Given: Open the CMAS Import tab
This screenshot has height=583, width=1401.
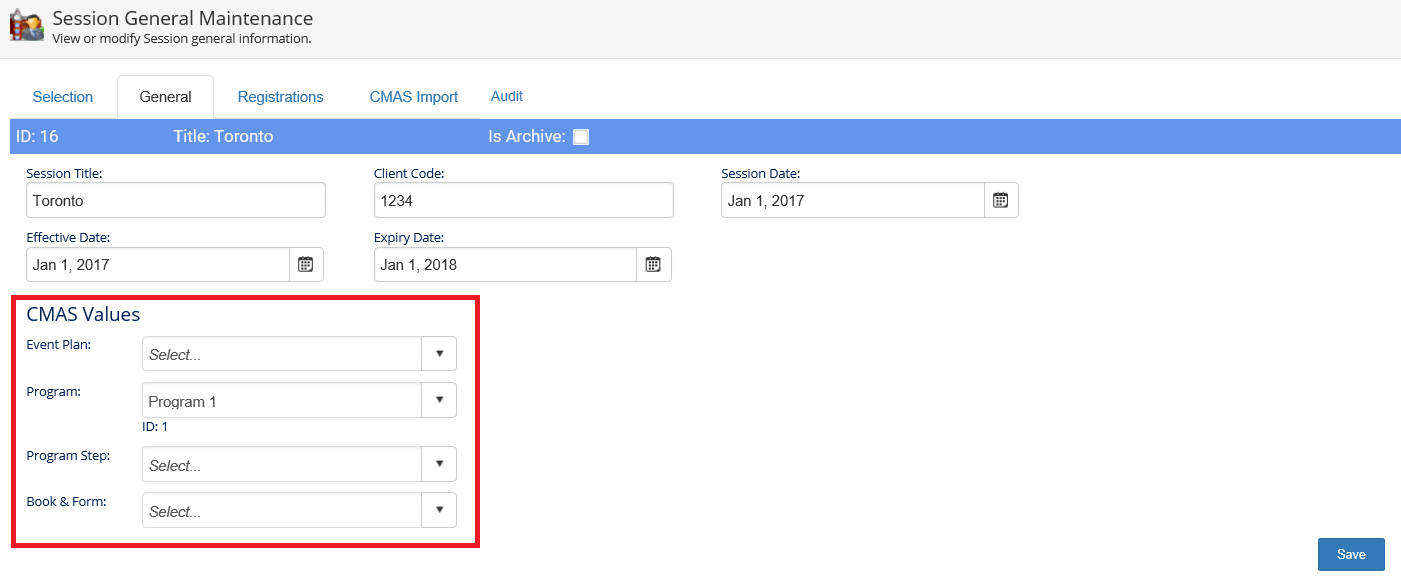Looking at the screenshot, I should pyautogui.click(x=414, y=97).
